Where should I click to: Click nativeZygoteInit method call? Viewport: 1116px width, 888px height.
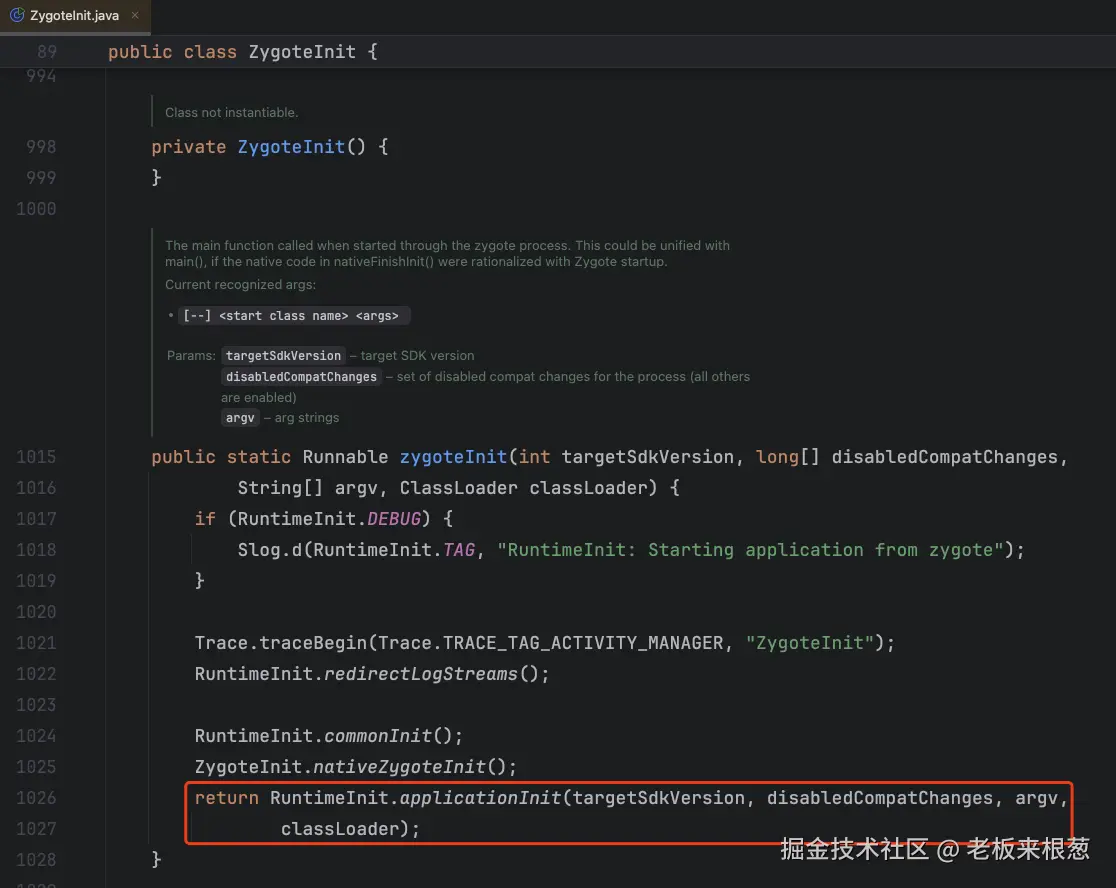(x=399, y=766)
